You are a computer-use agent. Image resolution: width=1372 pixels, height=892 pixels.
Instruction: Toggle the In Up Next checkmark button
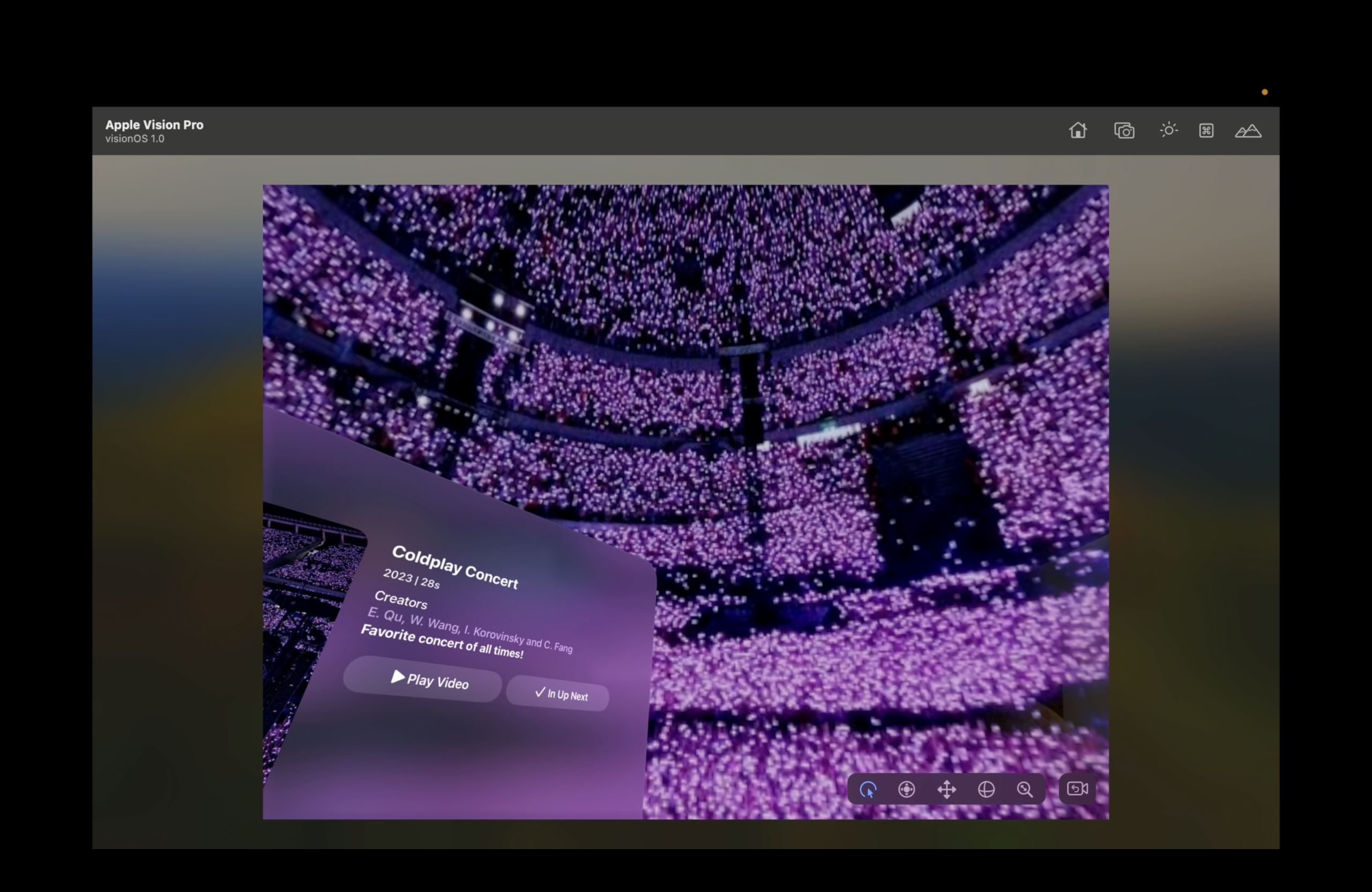pos(557,694)
